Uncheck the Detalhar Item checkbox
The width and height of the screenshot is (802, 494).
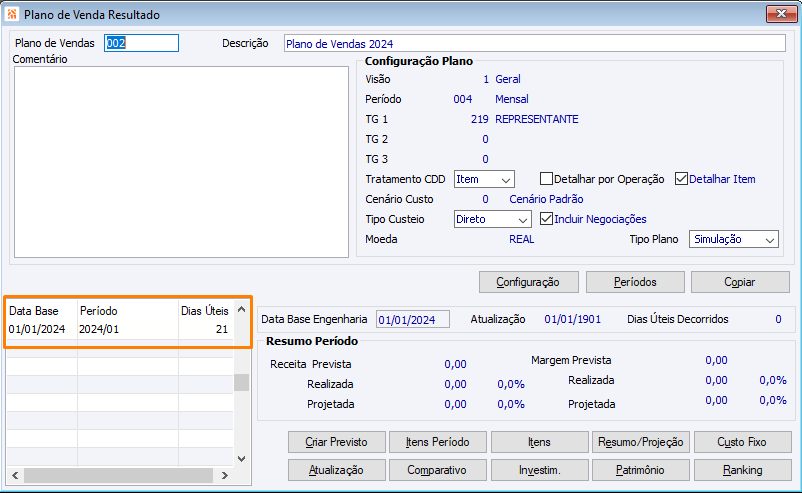[683, 179]
